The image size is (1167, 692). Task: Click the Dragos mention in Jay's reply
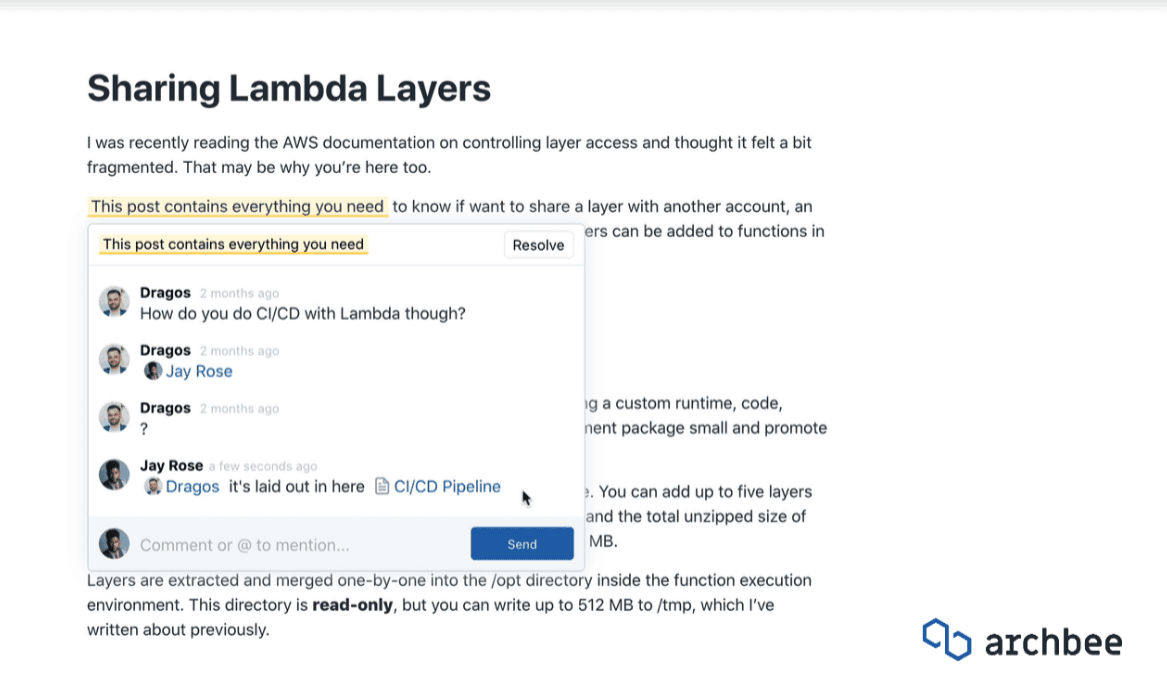coord(192,487)
